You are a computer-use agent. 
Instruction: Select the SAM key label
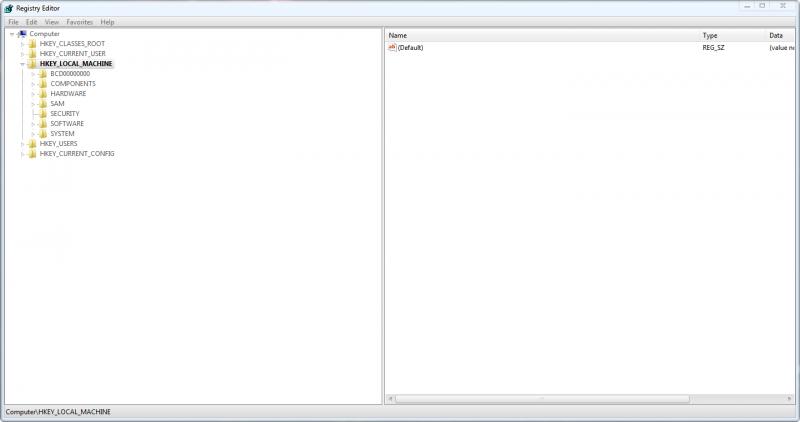coord(57,104)
